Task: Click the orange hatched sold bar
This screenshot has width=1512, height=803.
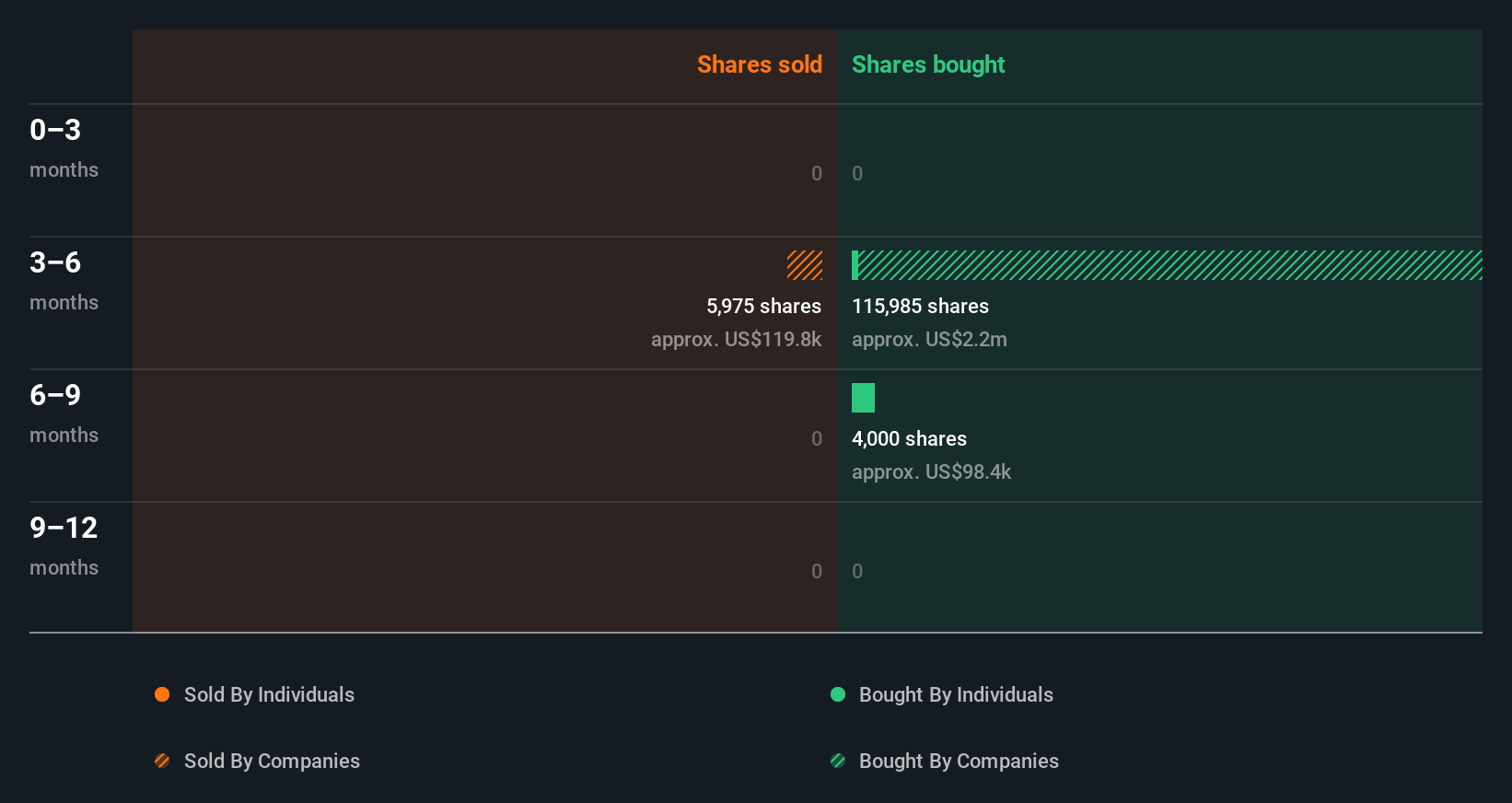Action: [x=805, y=265]
